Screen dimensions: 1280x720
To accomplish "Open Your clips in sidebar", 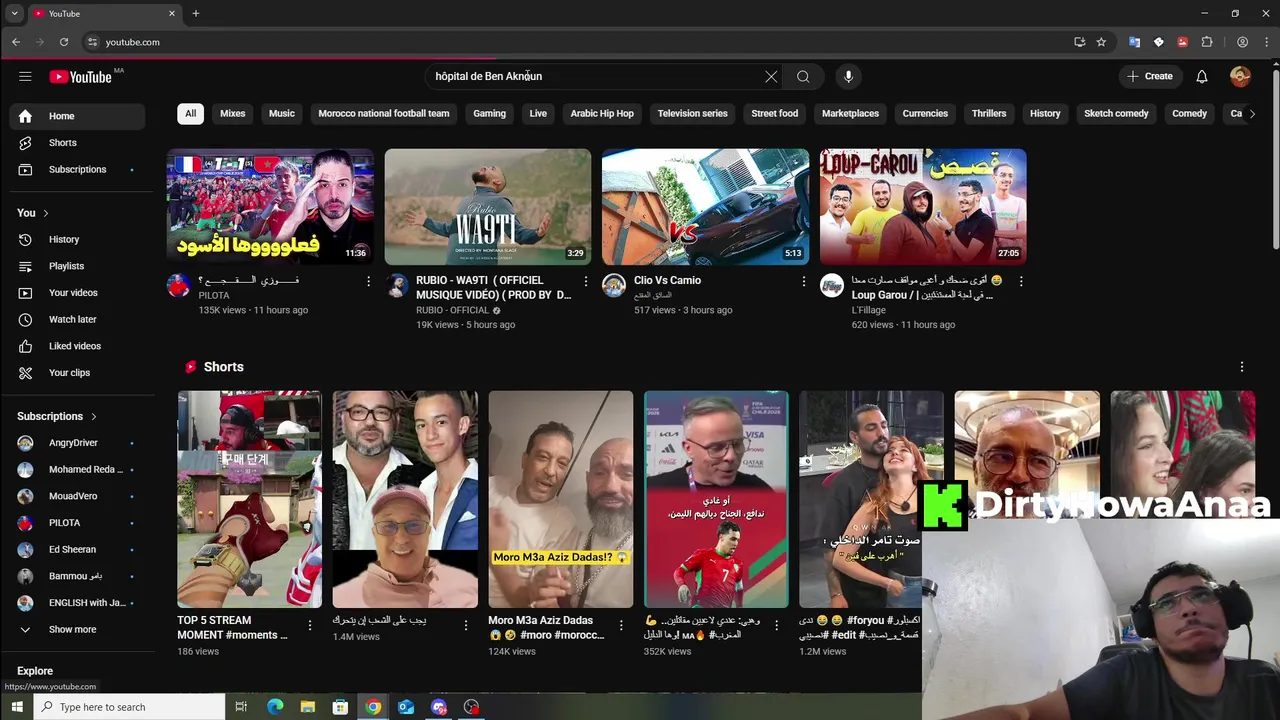I will click(x=78, y=373).
